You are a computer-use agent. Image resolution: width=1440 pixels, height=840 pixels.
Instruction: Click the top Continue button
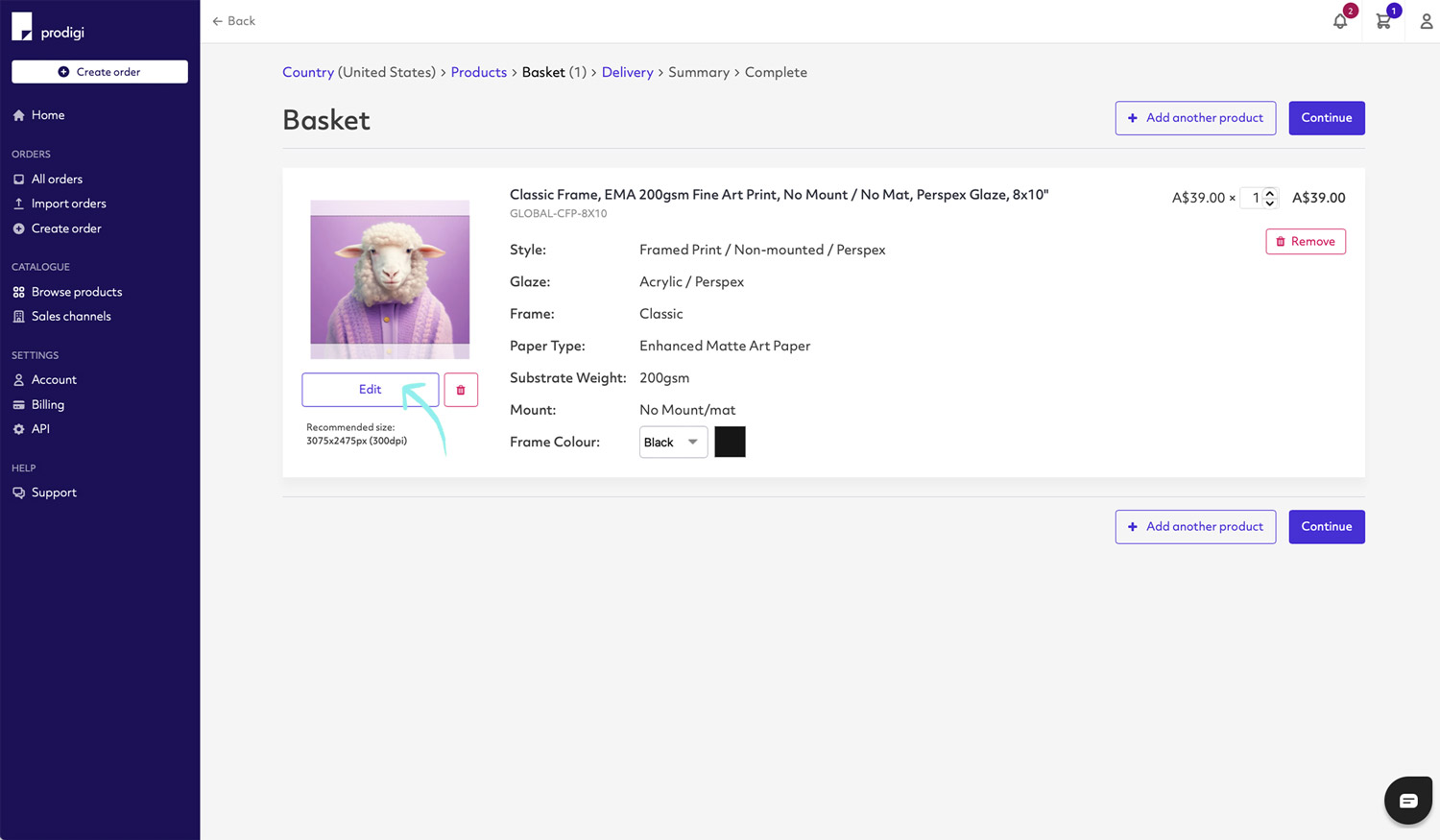(1326, 118)
